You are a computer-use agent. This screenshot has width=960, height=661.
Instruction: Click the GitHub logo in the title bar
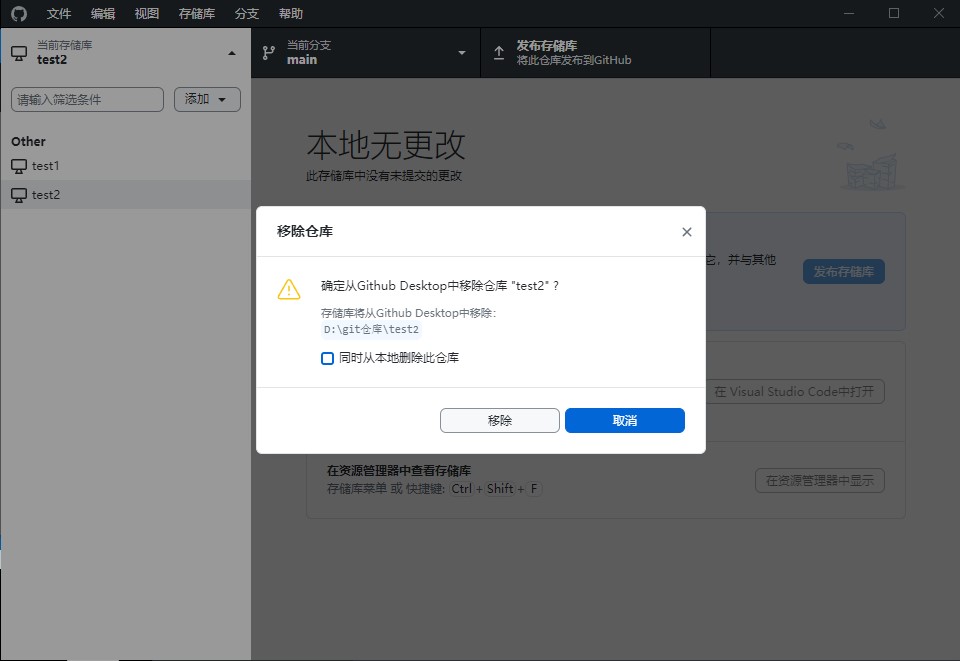pos(18,13)
